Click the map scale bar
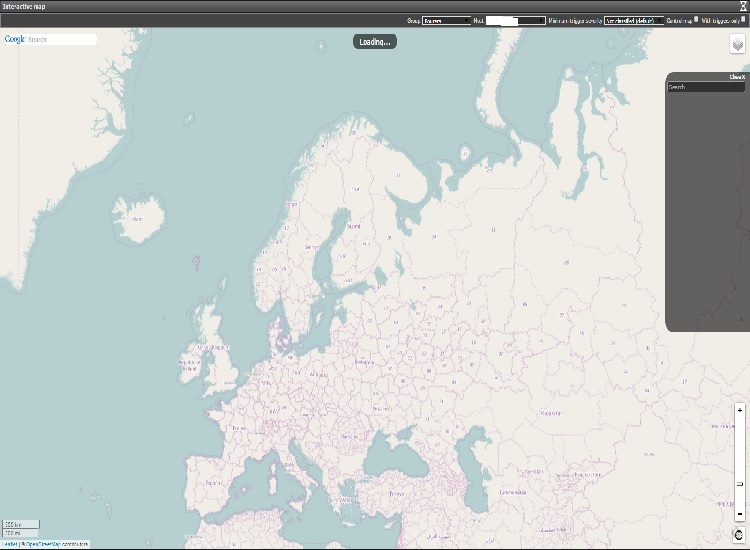The height and width of the screenshot is (550, 750). 21,528
